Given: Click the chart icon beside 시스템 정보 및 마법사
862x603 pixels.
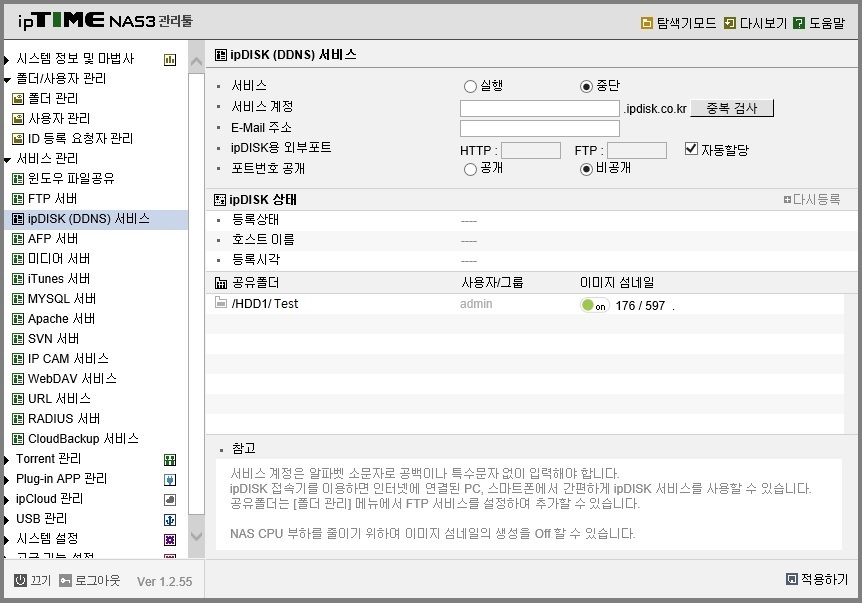Looking at the screenshot, I should coord(170,60).
